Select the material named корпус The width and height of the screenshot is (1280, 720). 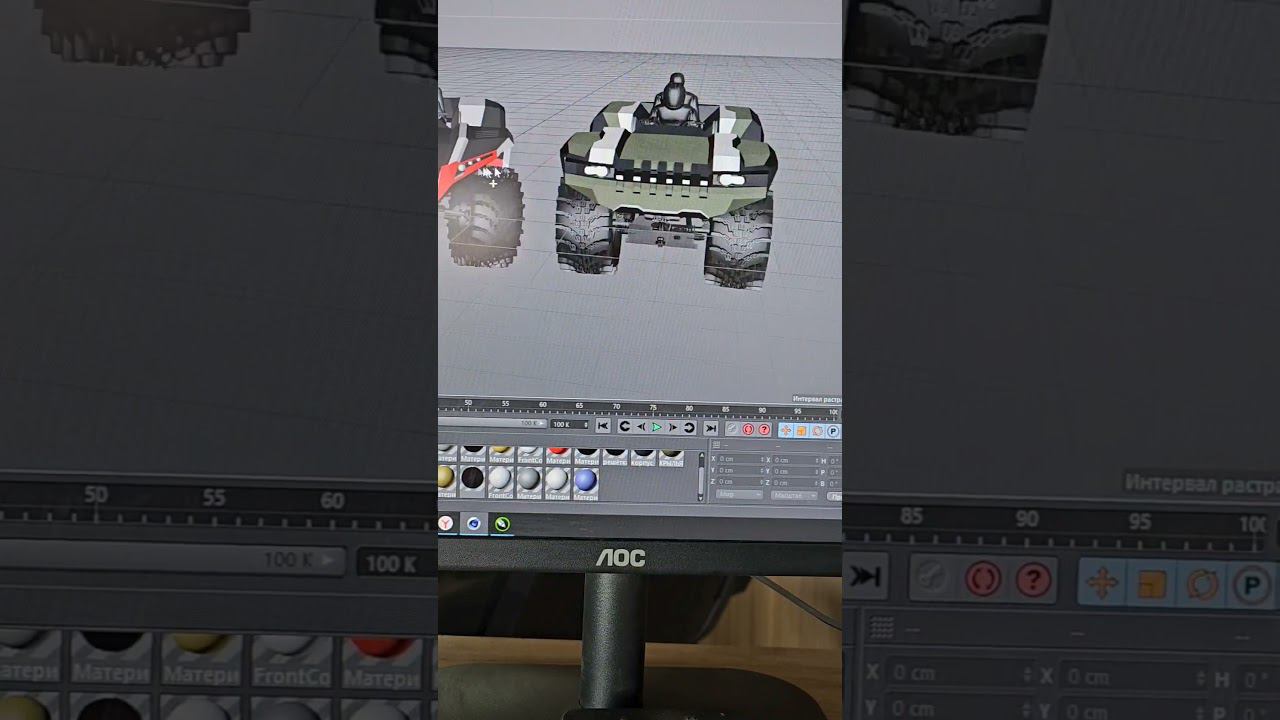coord(643,456)
